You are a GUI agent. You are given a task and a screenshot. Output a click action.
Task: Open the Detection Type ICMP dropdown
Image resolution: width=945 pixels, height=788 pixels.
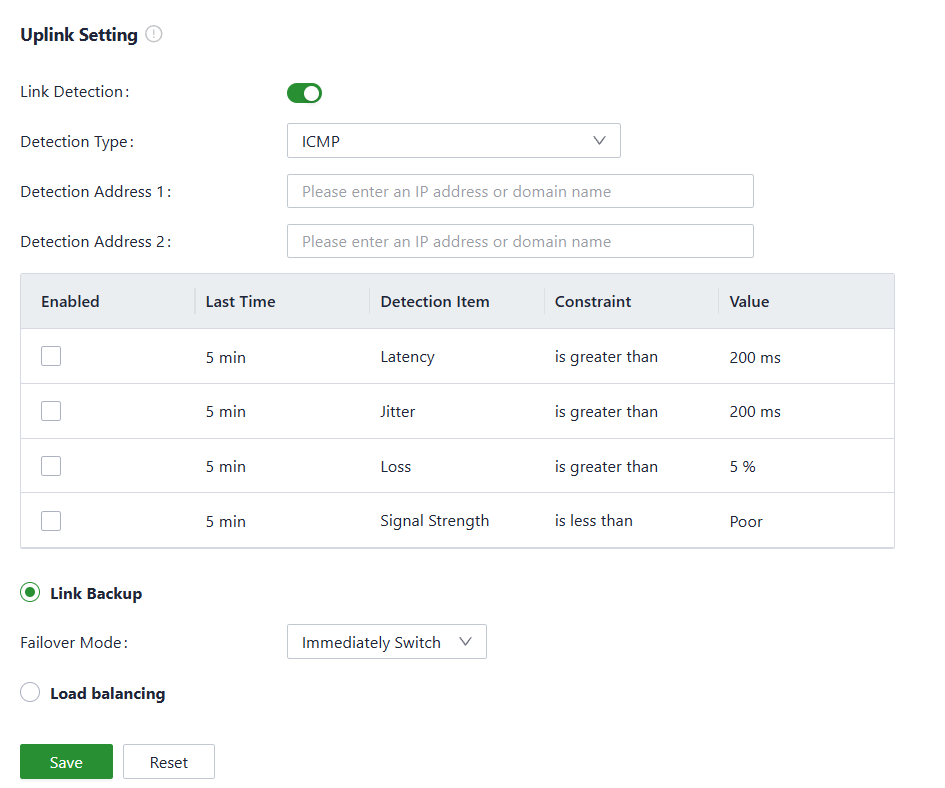(453, 141)
